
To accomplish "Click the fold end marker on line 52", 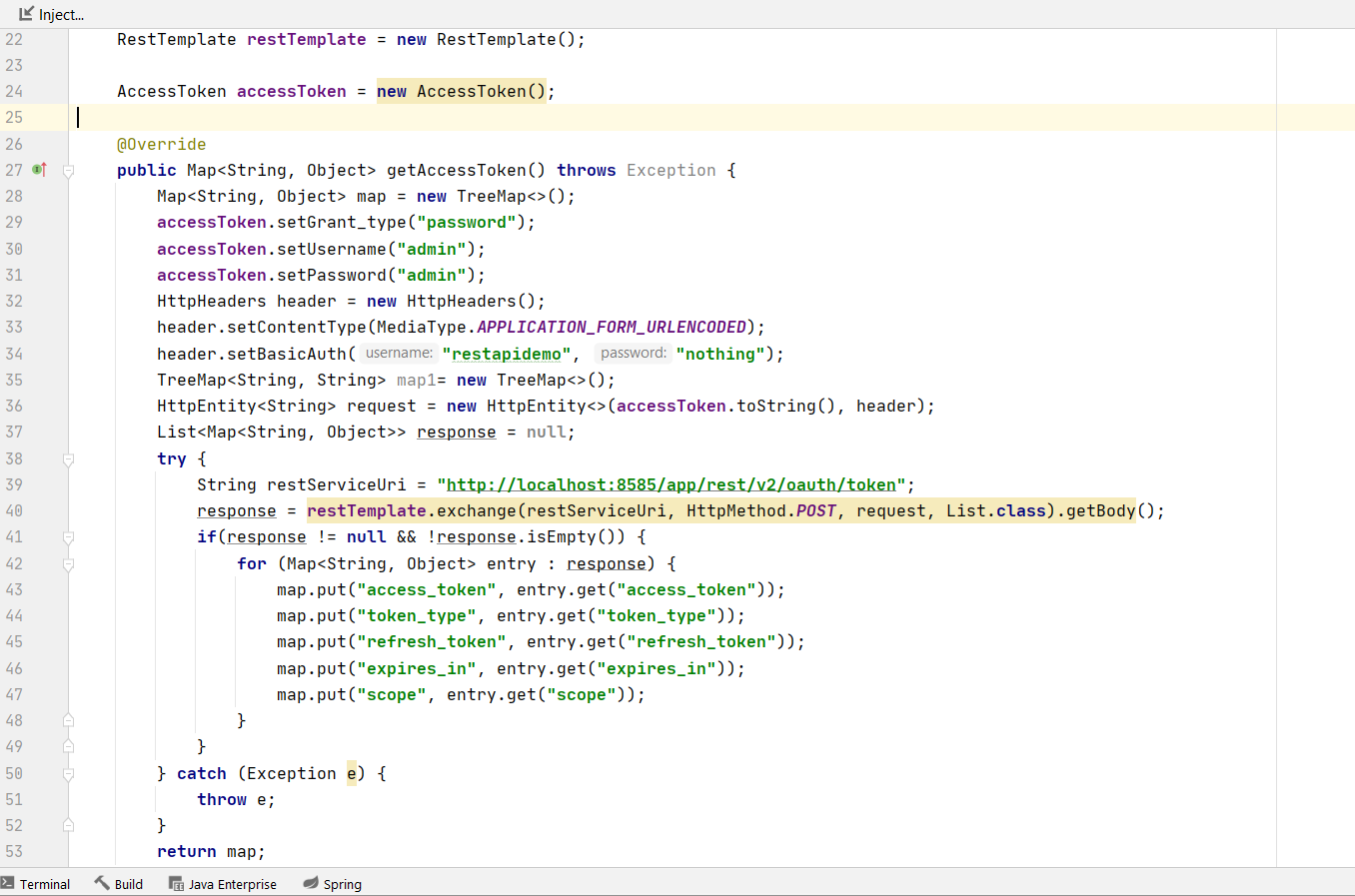I will 68,825.
